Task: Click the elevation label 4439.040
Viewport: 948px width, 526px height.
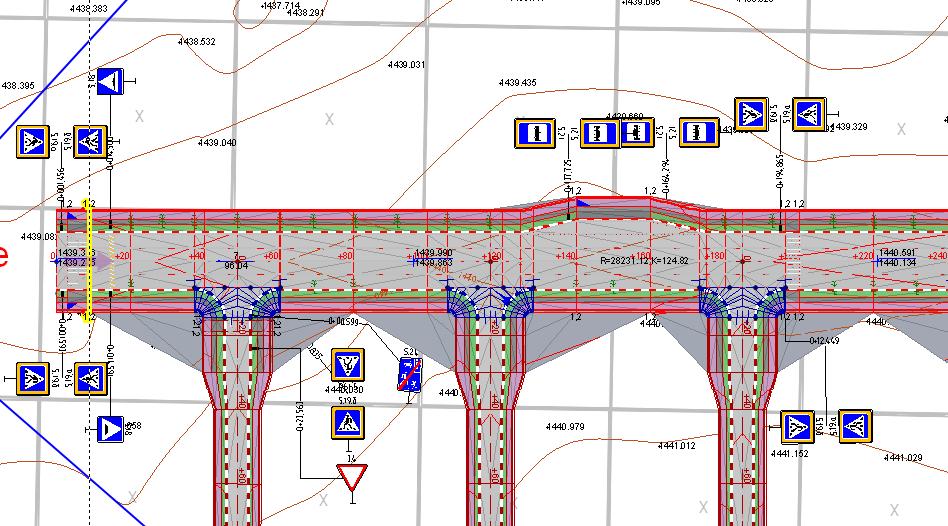Action: tap(217, 143)
